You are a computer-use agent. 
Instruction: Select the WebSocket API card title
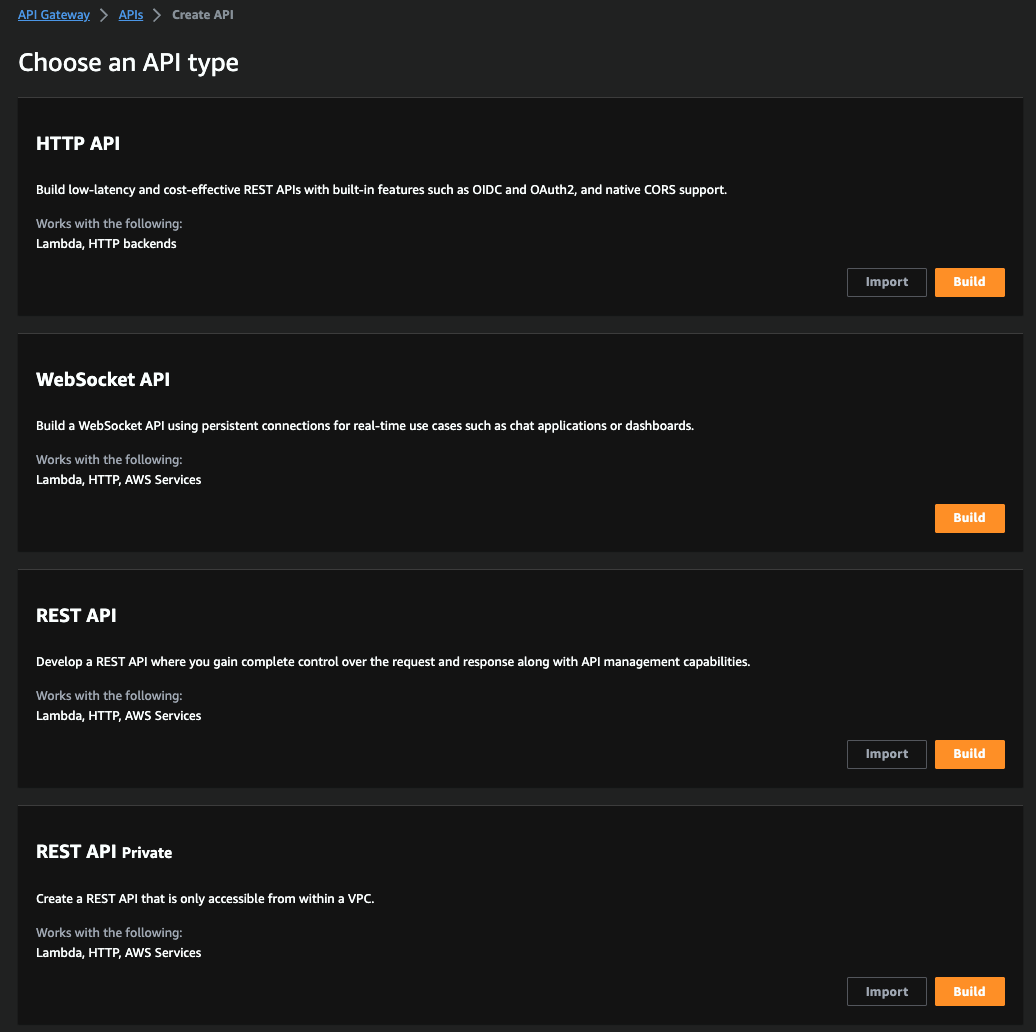(104, 380)
